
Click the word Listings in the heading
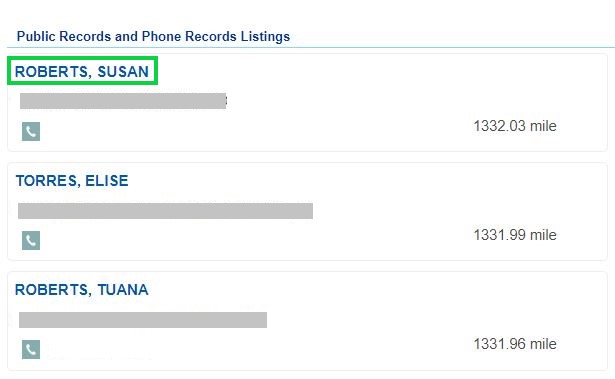click(x=266, y=36)
